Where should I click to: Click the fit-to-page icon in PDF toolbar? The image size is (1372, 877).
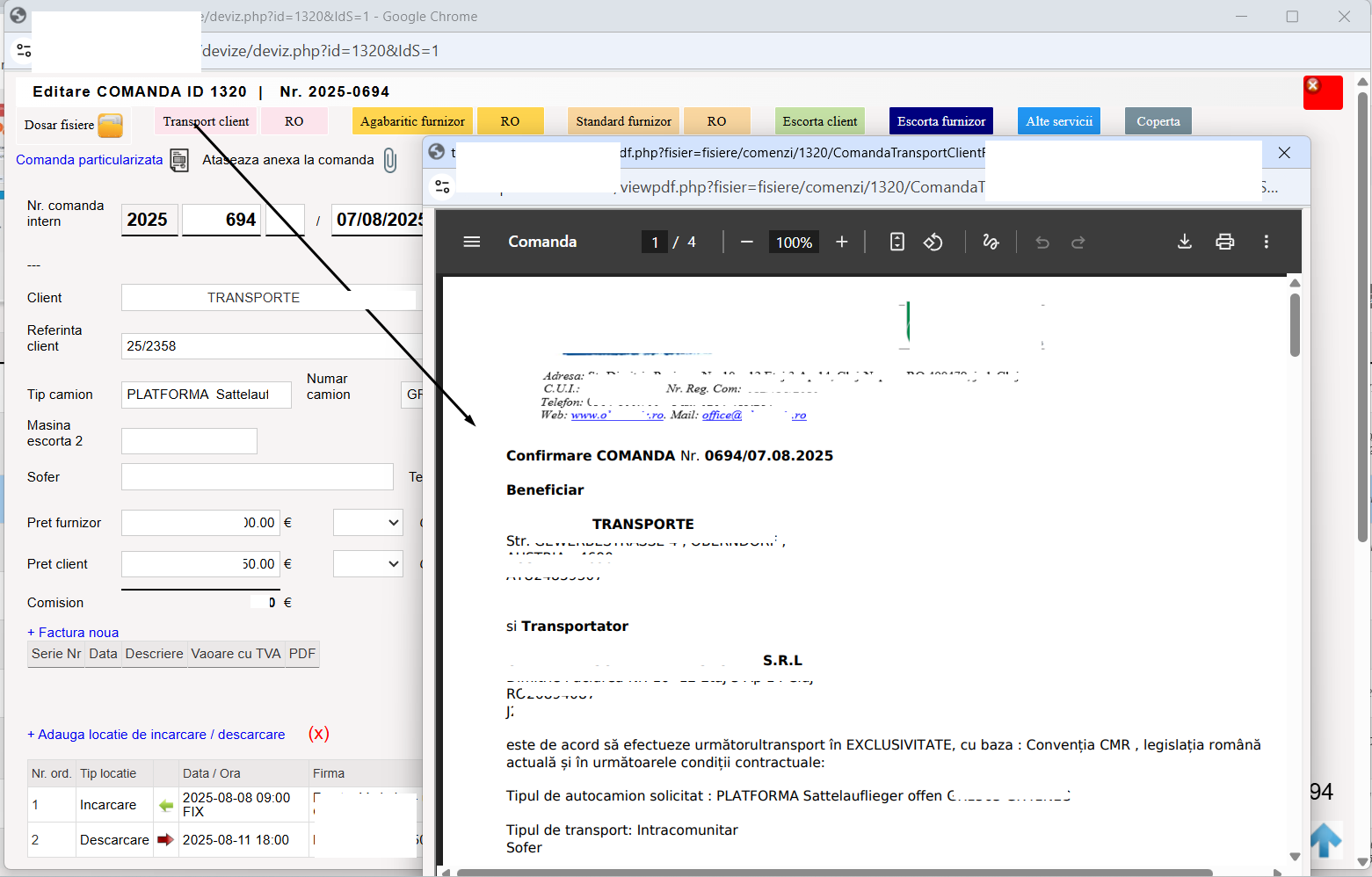point(897,242)
